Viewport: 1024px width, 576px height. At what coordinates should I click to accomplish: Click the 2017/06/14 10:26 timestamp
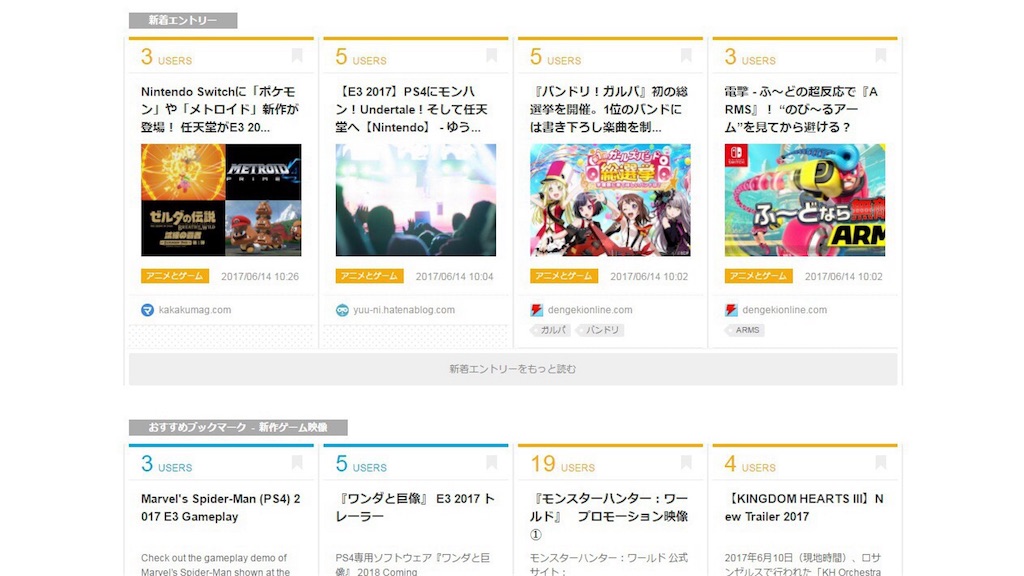(x=260, y=277)
